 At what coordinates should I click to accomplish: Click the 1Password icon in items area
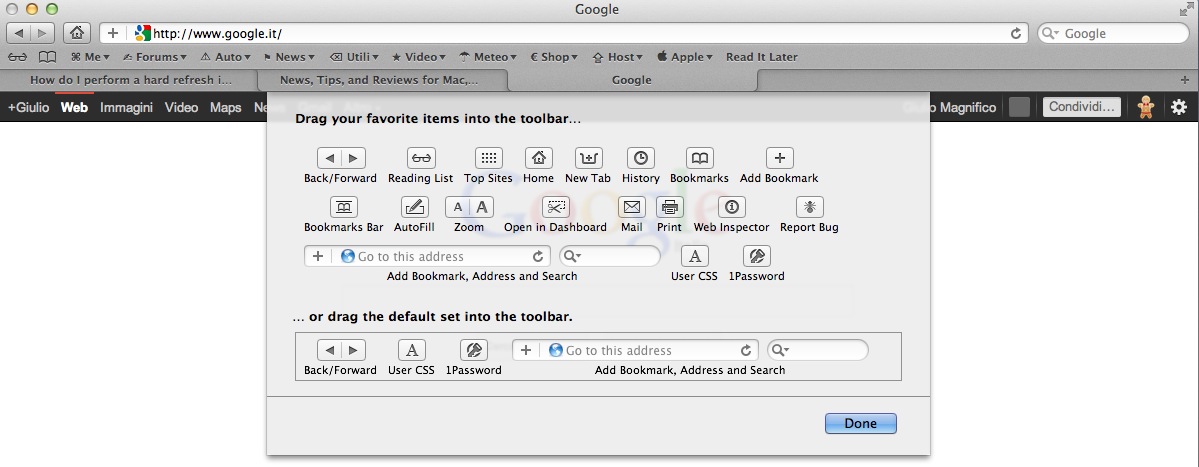[x=756, y=256]
